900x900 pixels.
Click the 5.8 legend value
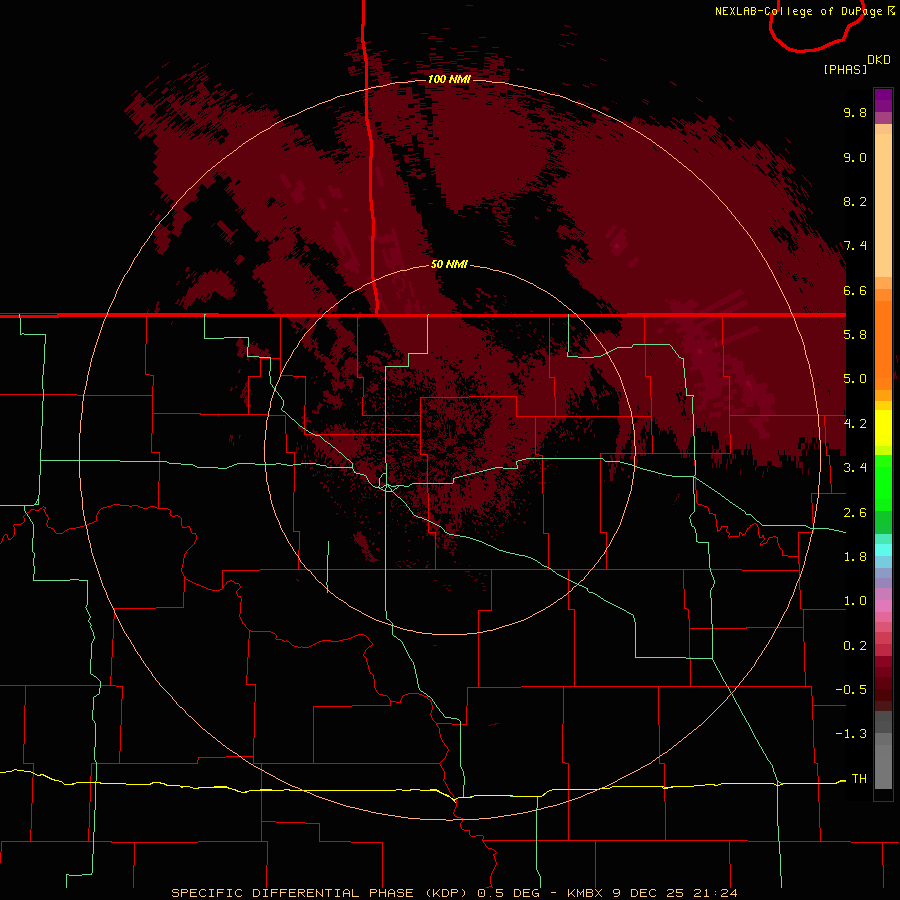(855, 335)
